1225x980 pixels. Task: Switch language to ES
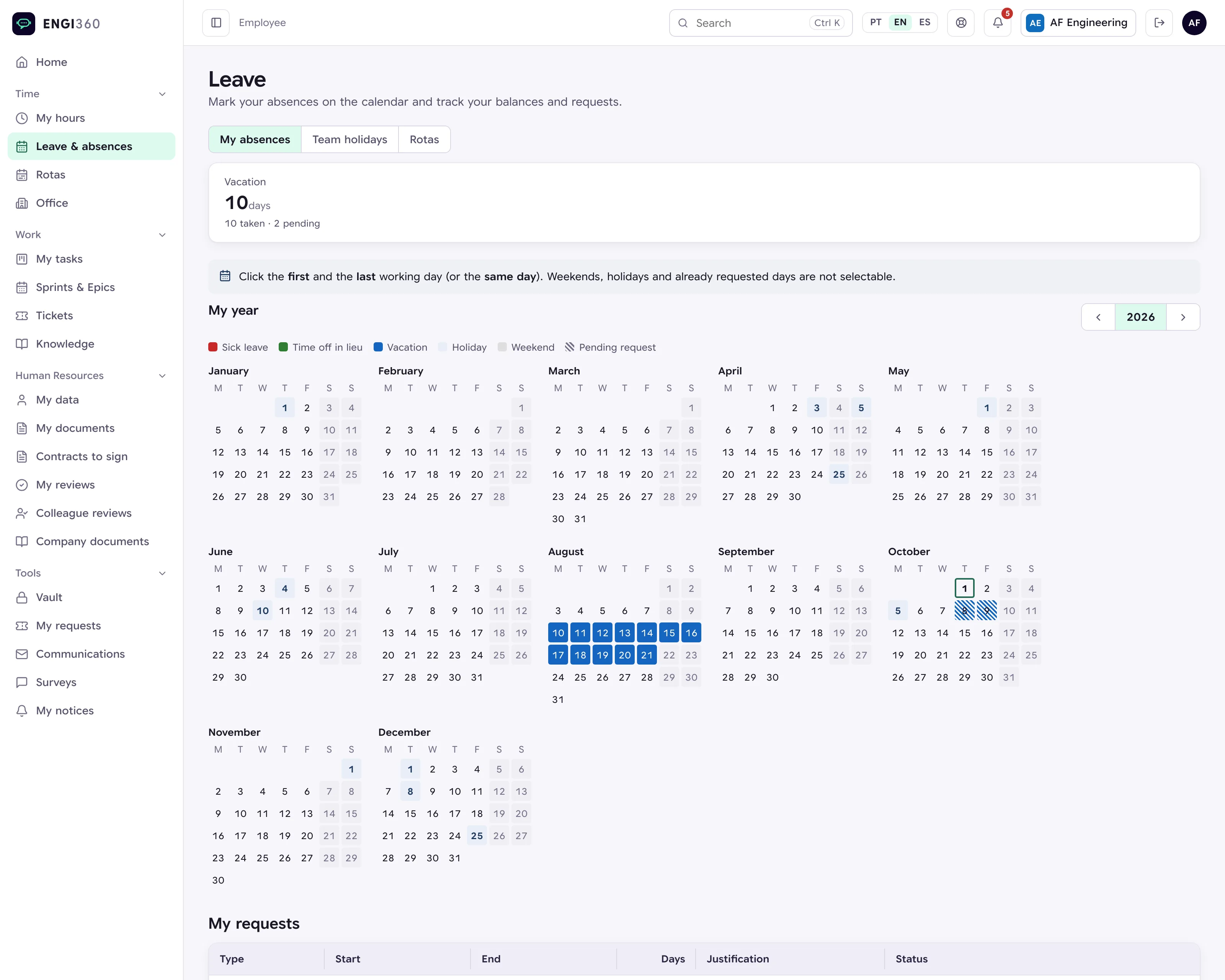tap(924, 23)
